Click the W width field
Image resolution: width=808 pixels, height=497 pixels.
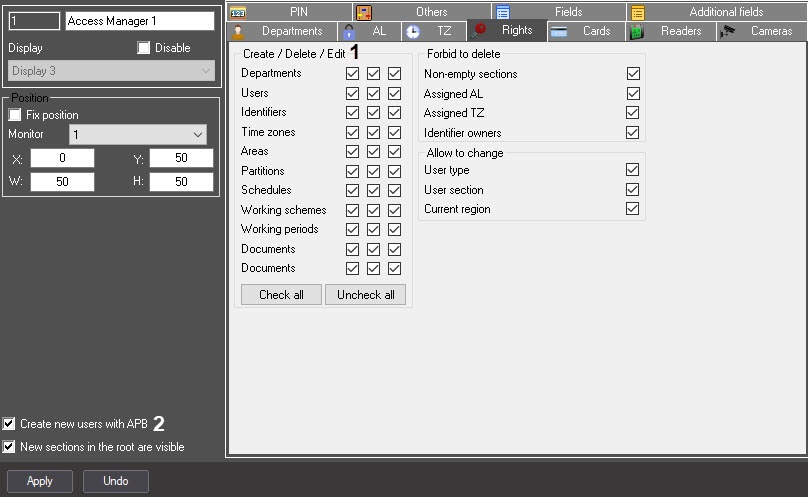(62, 182)
